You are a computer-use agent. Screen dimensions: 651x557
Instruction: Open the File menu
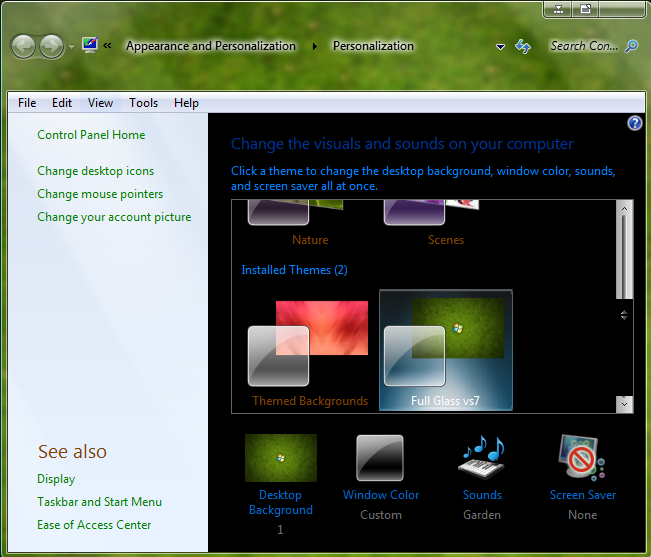coord(27,103)
